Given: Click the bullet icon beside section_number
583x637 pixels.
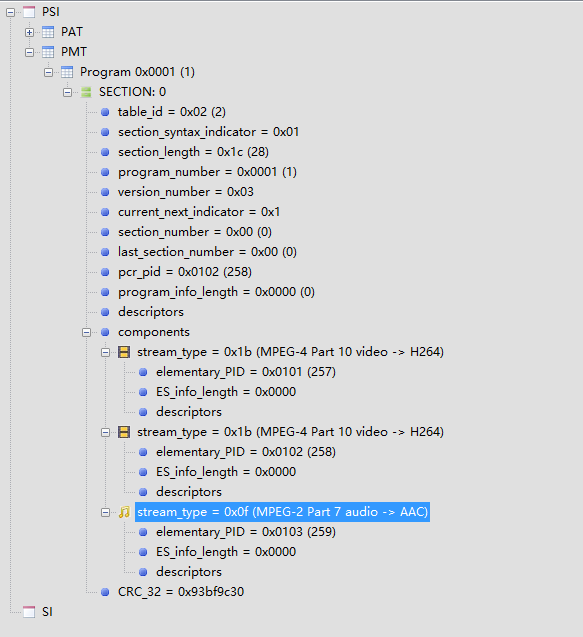Looking at the screenshot, I should [x=105, y=232].
